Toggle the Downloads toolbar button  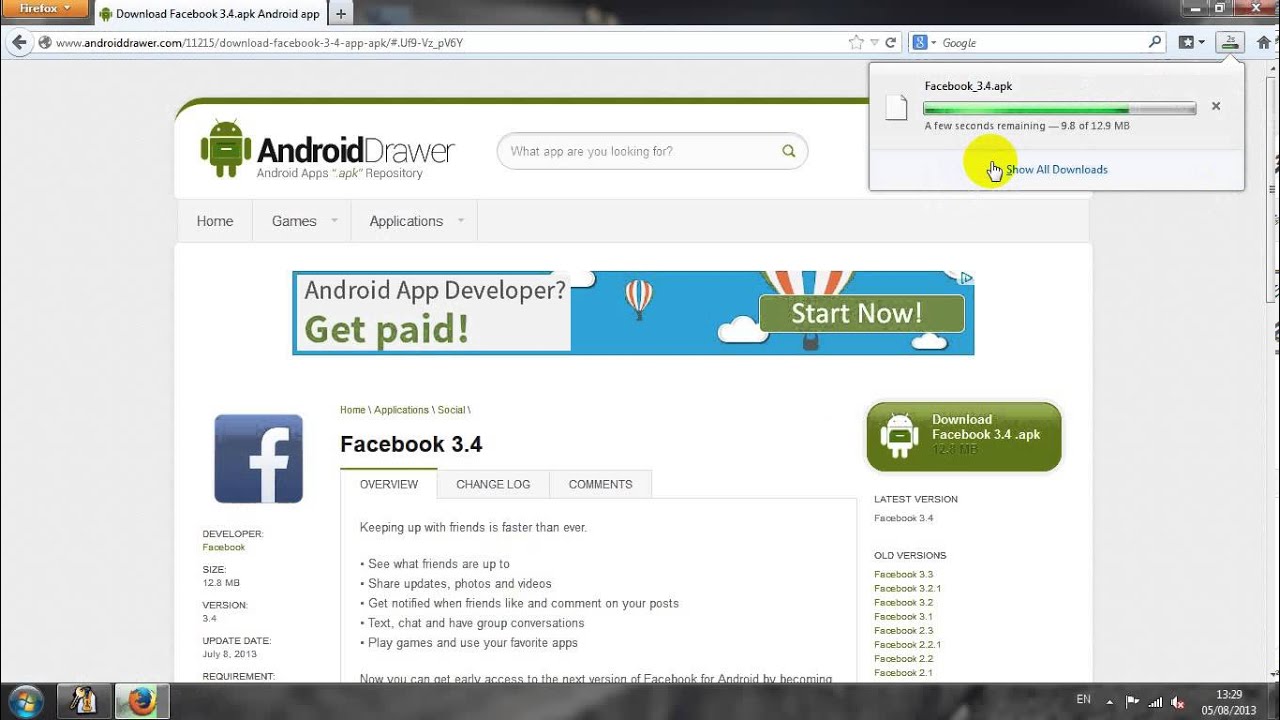1230,42
